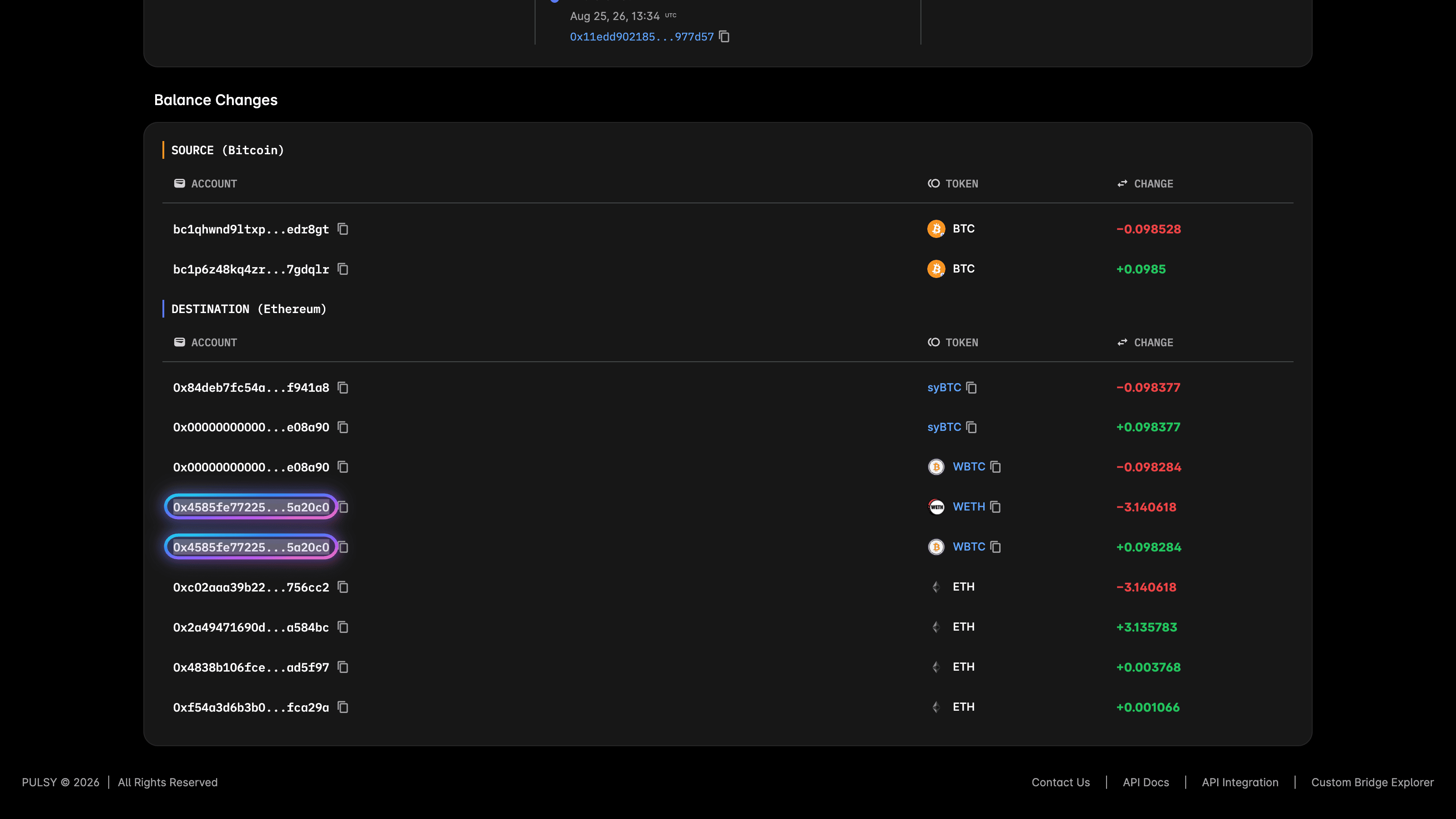This screenshot has height=819, width=1456.
Task: Click the WETH coin icon
Action: 936,507
